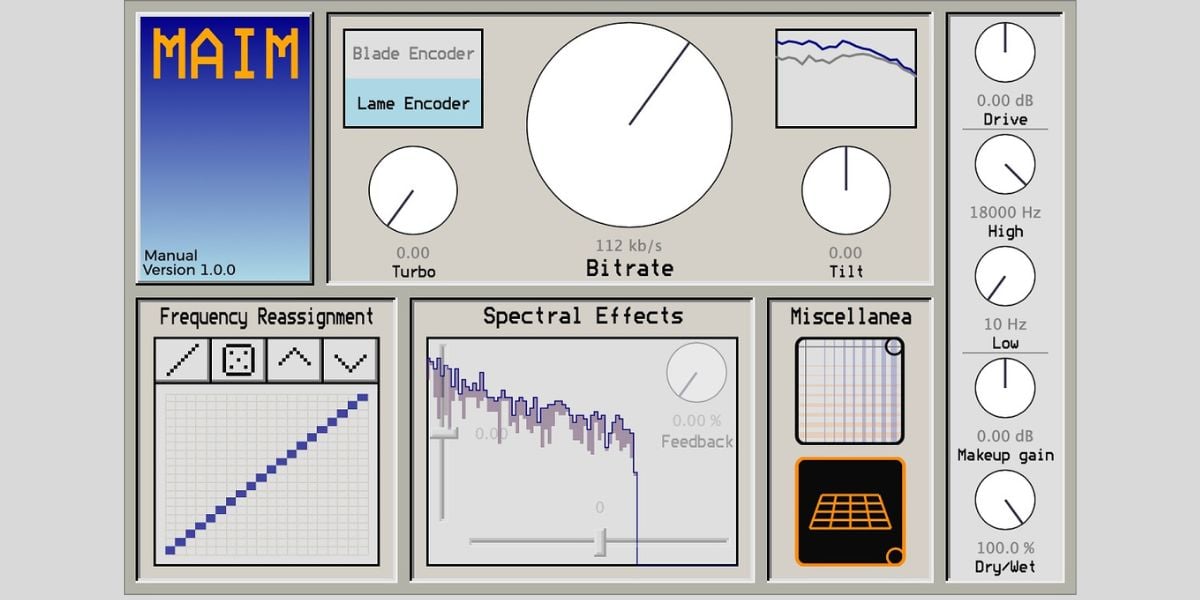Click the 0.00 dB Drive value
This screenshot has width=1200, height=600.
[x=1005, y=101]
